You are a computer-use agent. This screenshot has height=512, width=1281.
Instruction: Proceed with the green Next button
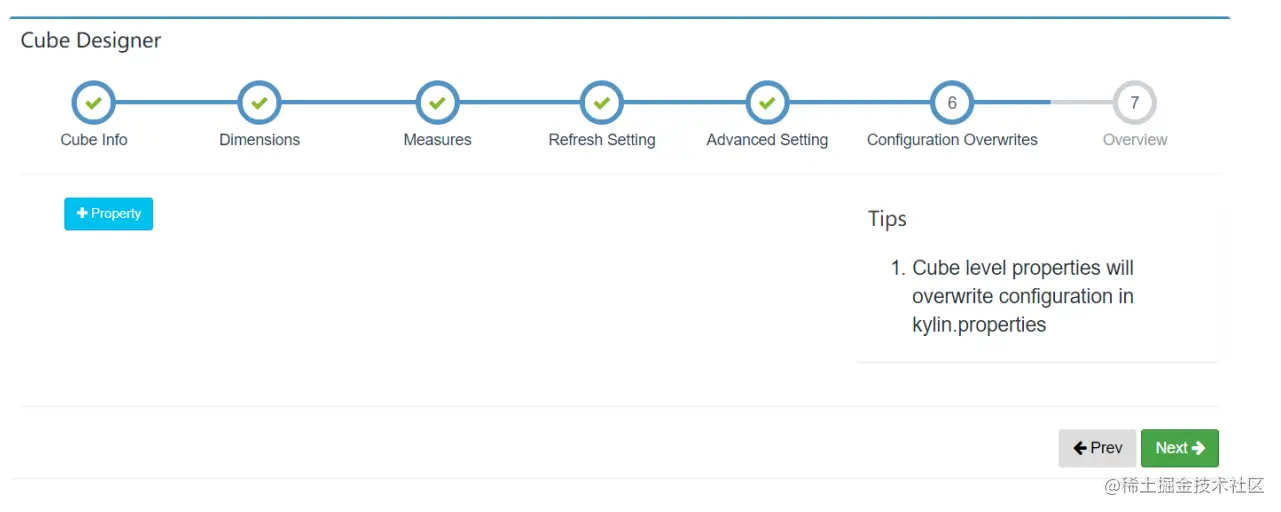pos(1180,448)
